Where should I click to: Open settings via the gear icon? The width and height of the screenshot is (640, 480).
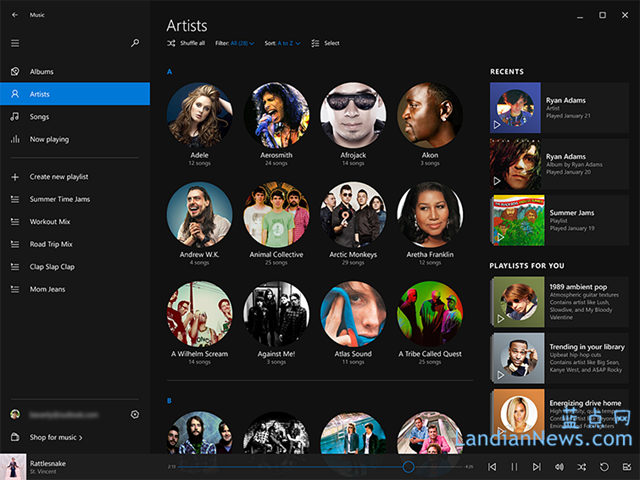[x=135, y=415]
